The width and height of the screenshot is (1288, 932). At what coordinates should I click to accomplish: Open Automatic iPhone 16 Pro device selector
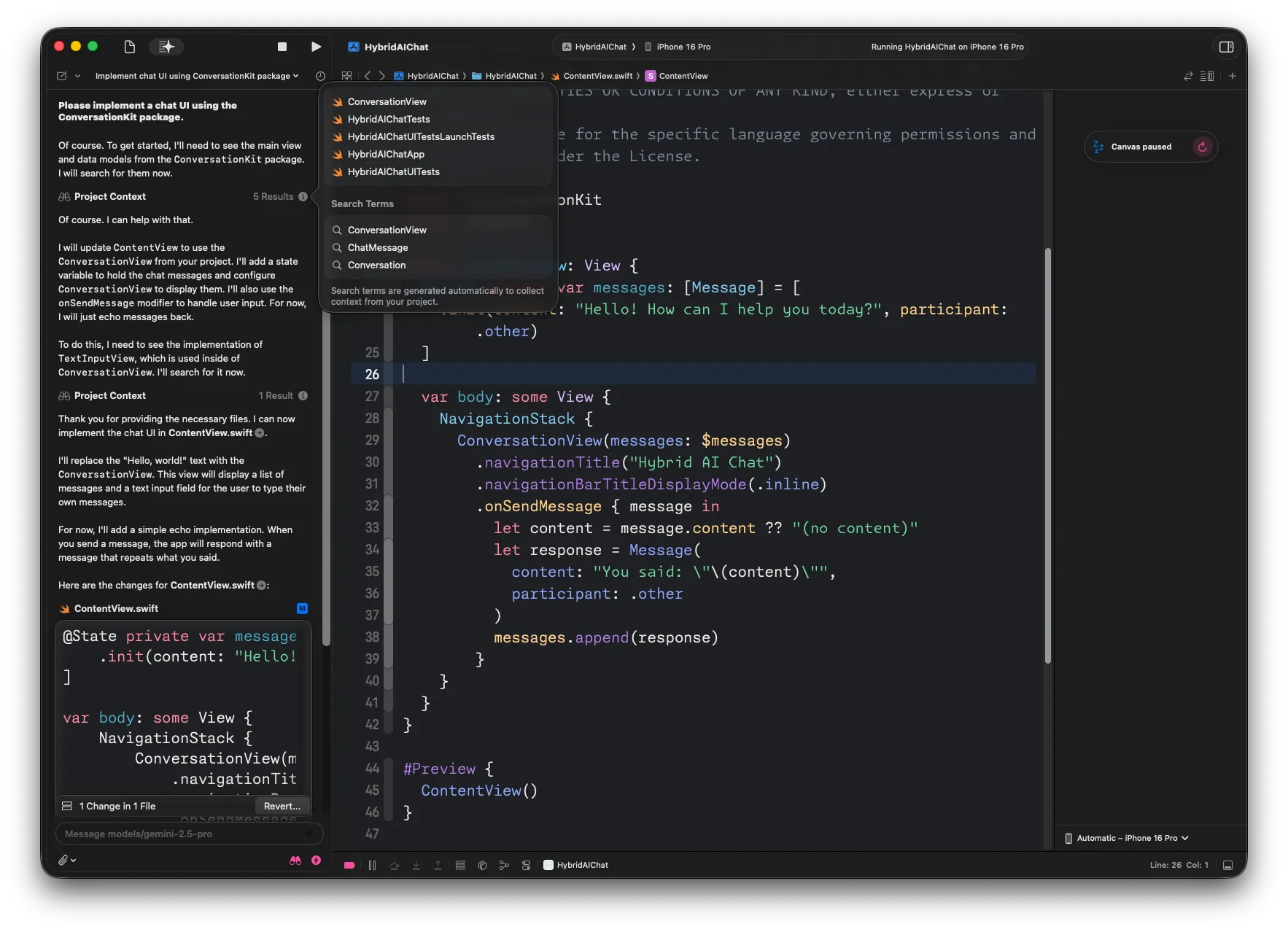click(1127, 838)
